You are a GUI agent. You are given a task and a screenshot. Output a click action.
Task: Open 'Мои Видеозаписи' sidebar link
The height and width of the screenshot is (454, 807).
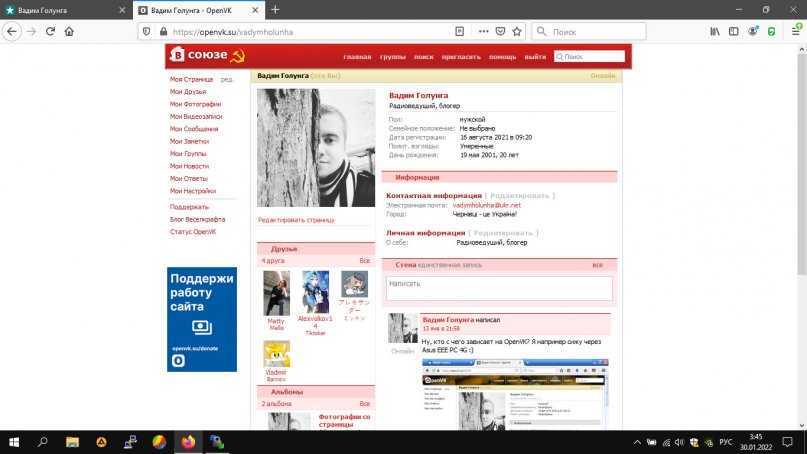196,116
